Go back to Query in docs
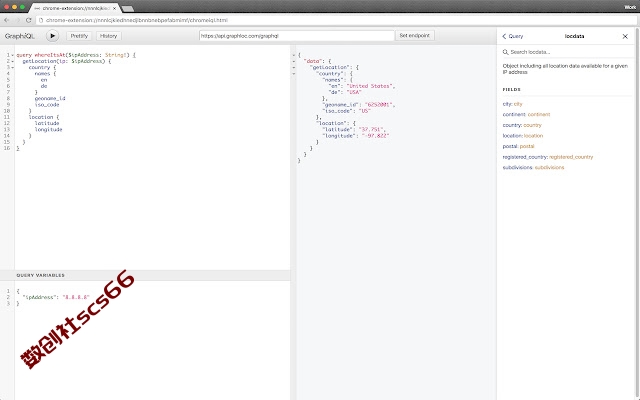 click(x=513, y=36)
